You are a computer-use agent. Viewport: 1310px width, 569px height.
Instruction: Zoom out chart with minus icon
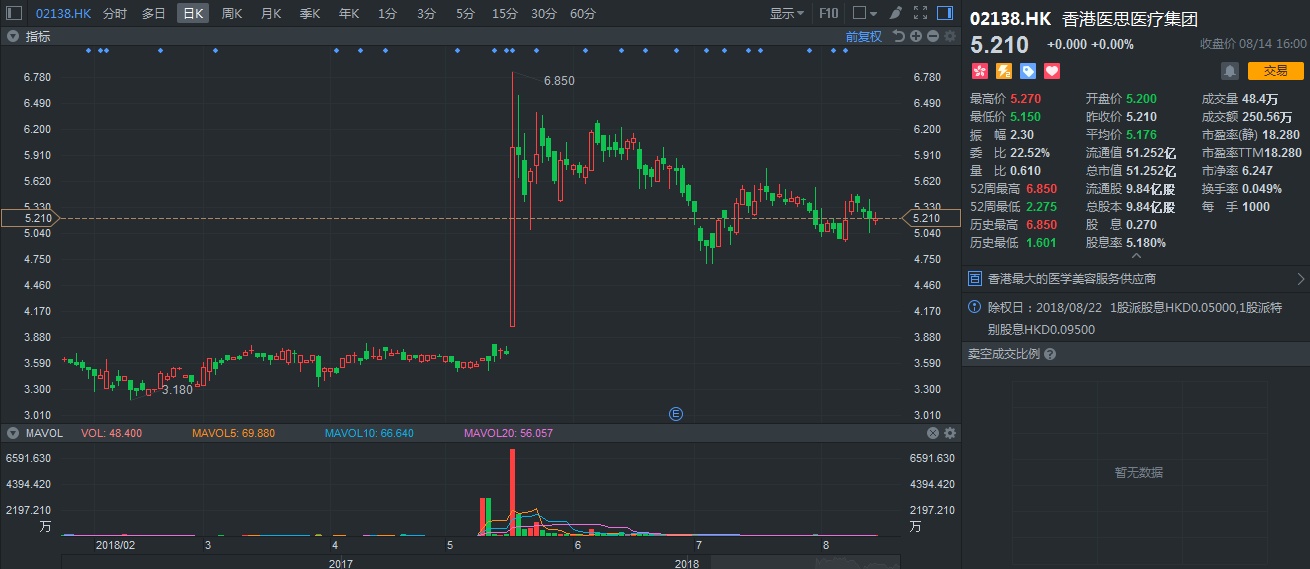(932, 37)
